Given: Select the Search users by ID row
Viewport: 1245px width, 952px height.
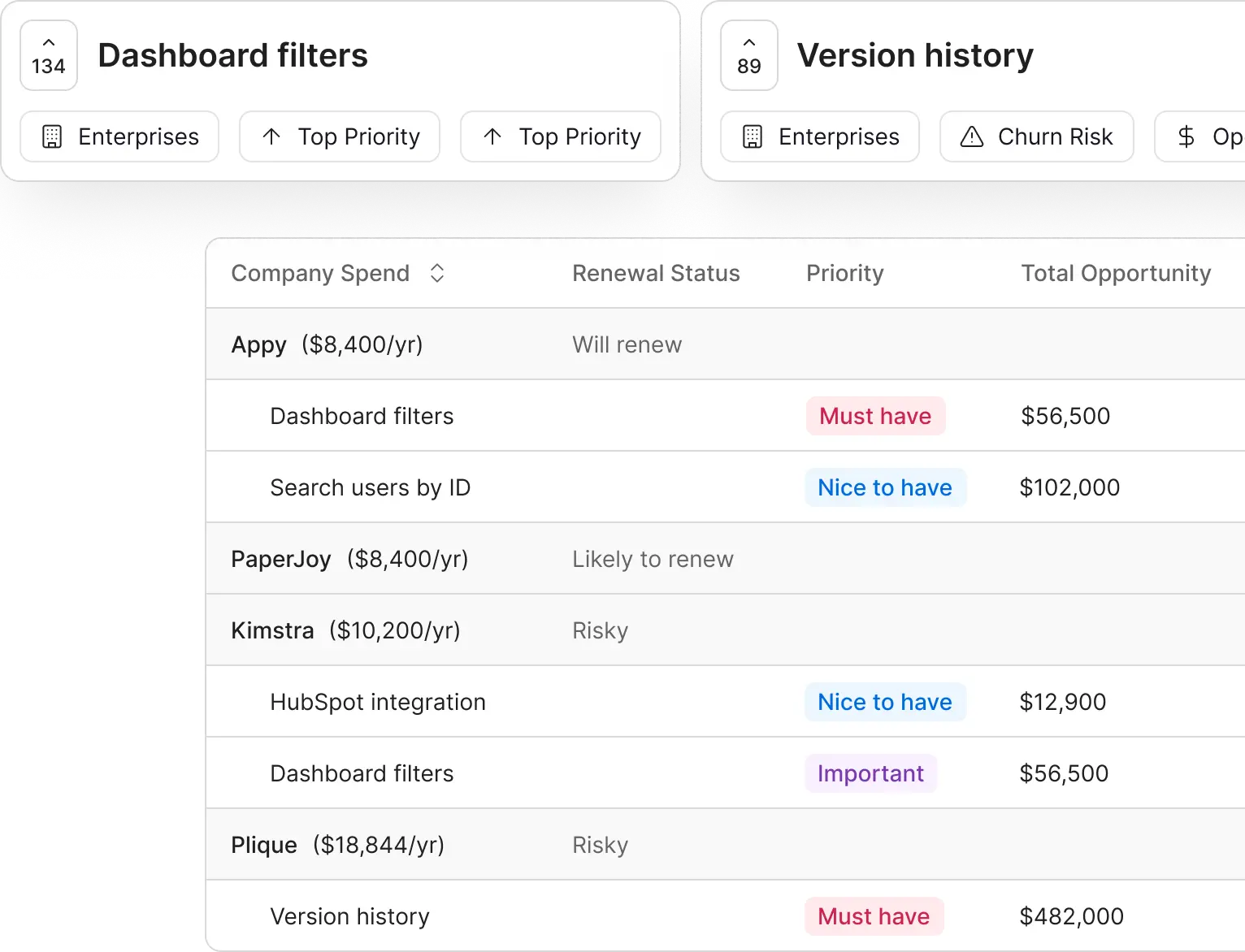Looking at the screenshot, I should pyautogui.click(x=370, y=487).
